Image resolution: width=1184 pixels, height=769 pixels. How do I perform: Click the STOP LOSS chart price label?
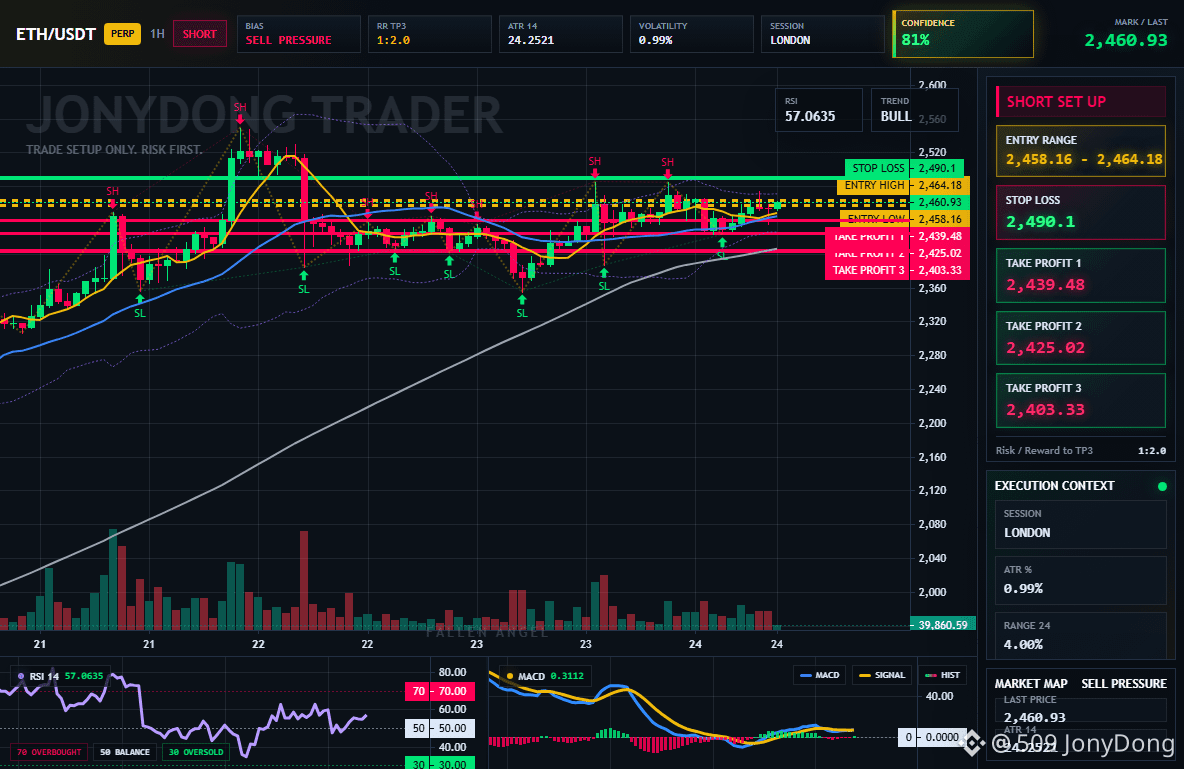tap(877, 168)
